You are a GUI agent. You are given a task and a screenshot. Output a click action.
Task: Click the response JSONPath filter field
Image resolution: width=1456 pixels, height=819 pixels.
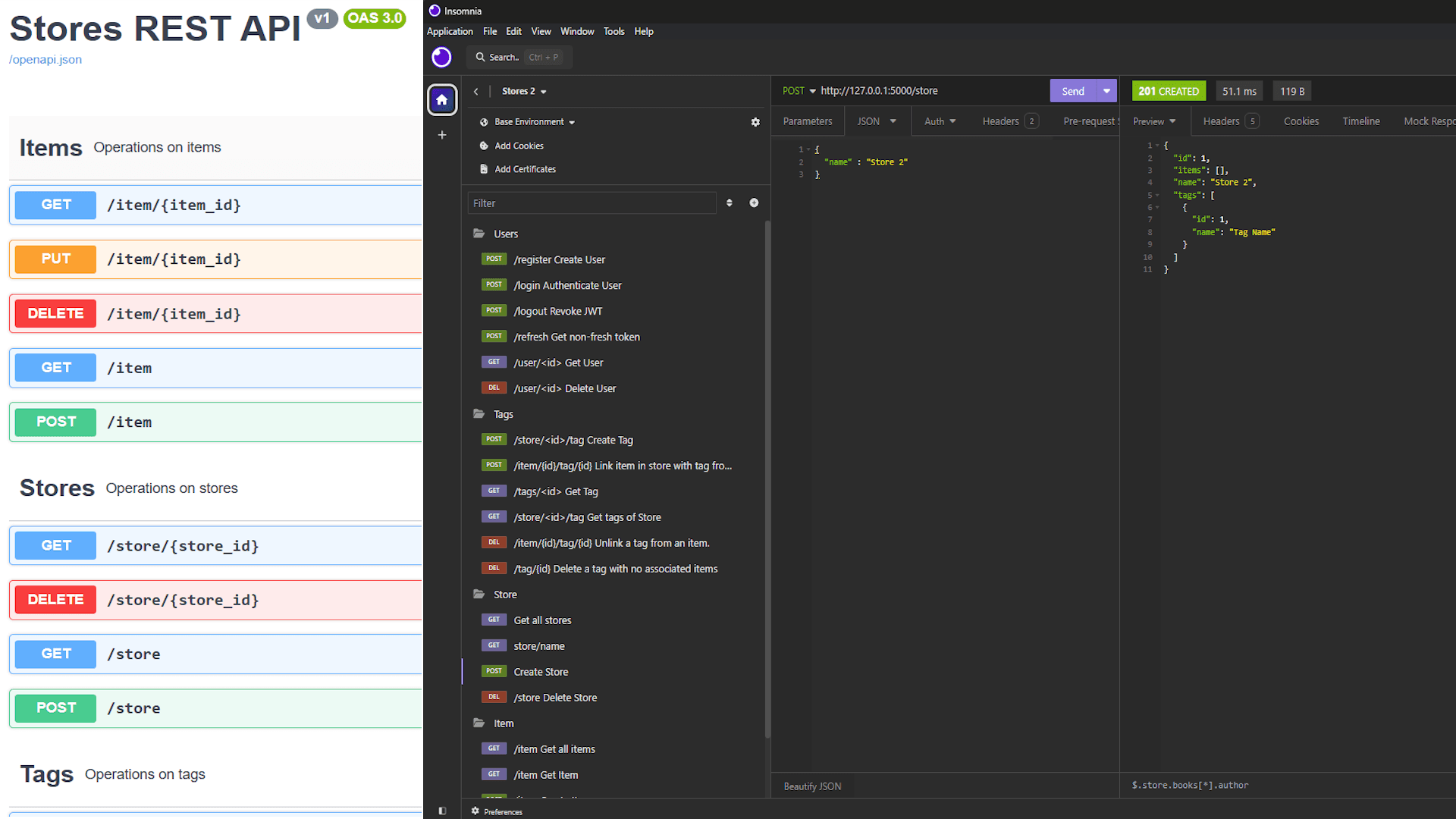1289,785
